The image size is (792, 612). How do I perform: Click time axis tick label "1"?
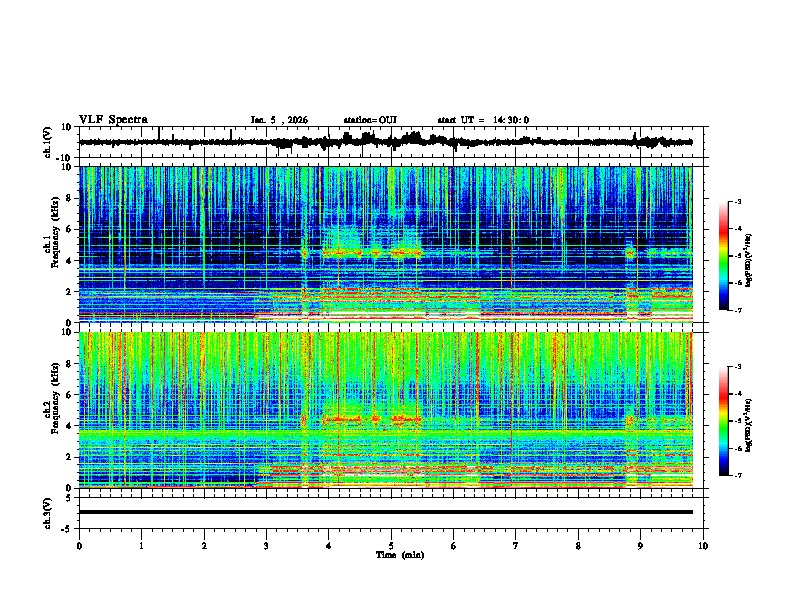coord(141,546)
